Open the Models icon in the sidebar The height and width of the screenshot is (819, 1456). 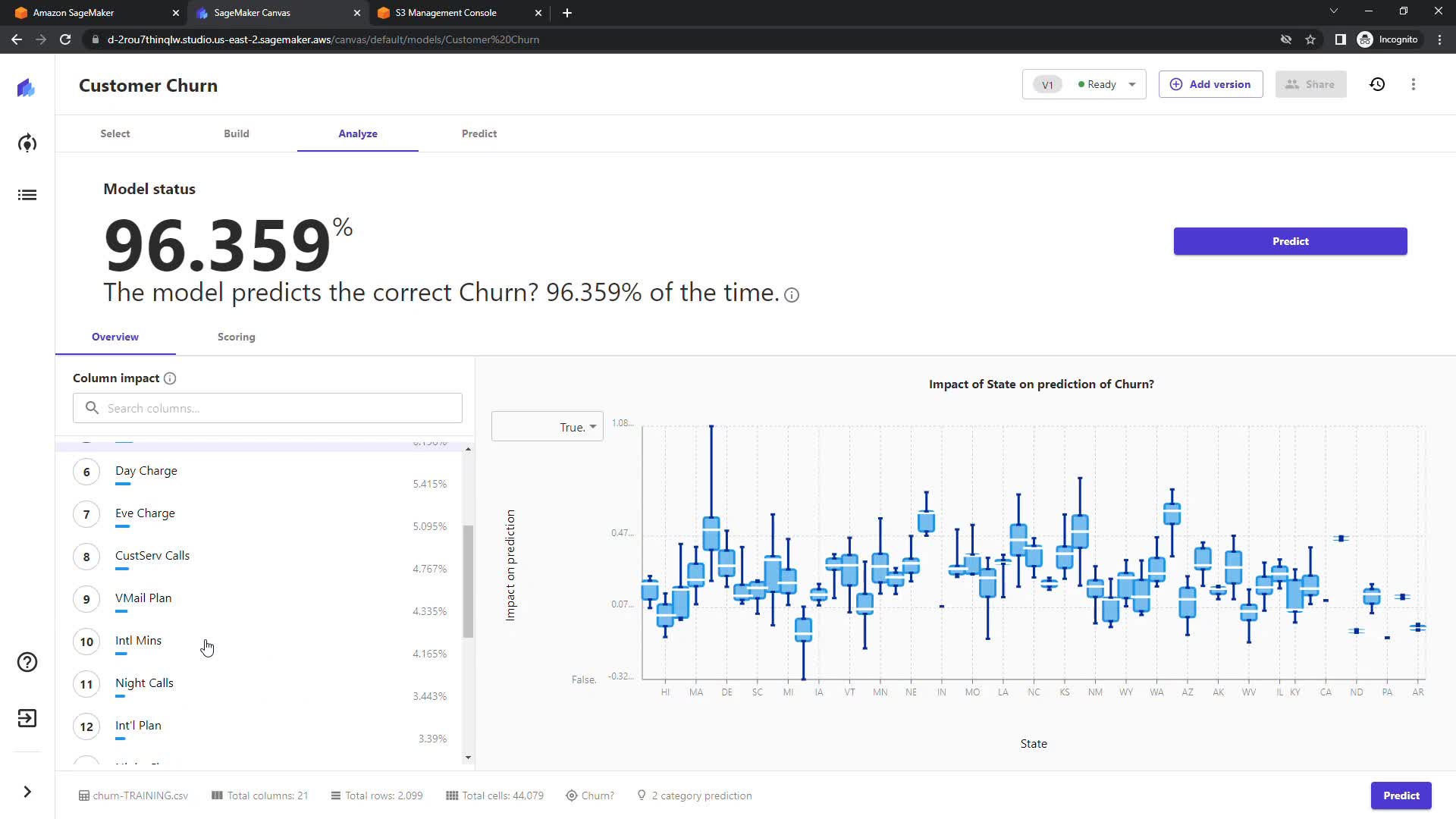click(x=27, y=143)
